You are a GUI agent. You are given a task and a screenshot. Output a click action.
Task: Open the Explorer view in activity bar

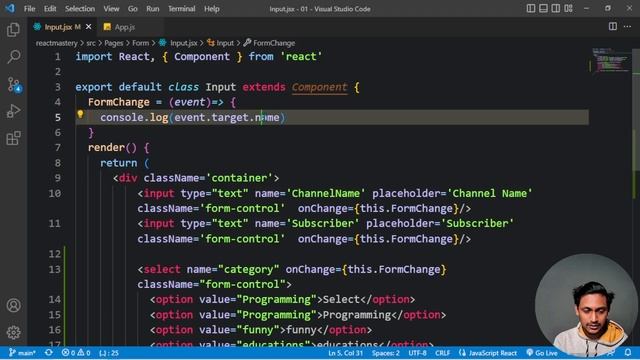(x=13, y=30)
